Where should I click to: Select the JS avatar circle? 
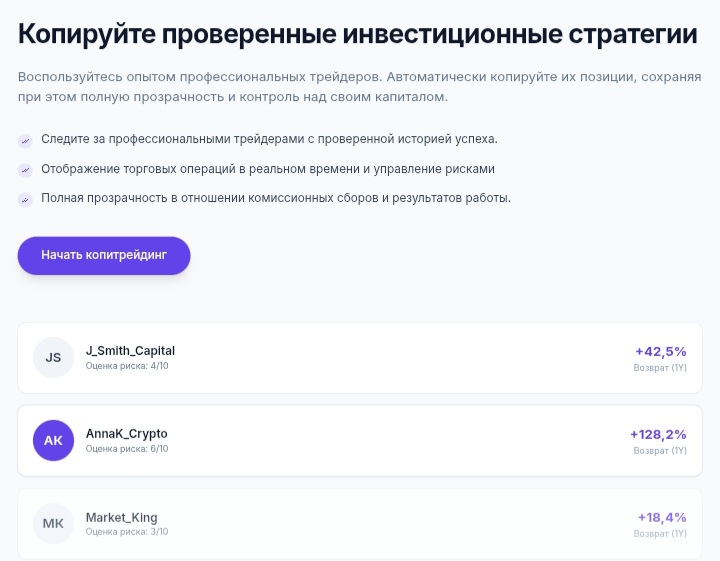tap(53, 358)
